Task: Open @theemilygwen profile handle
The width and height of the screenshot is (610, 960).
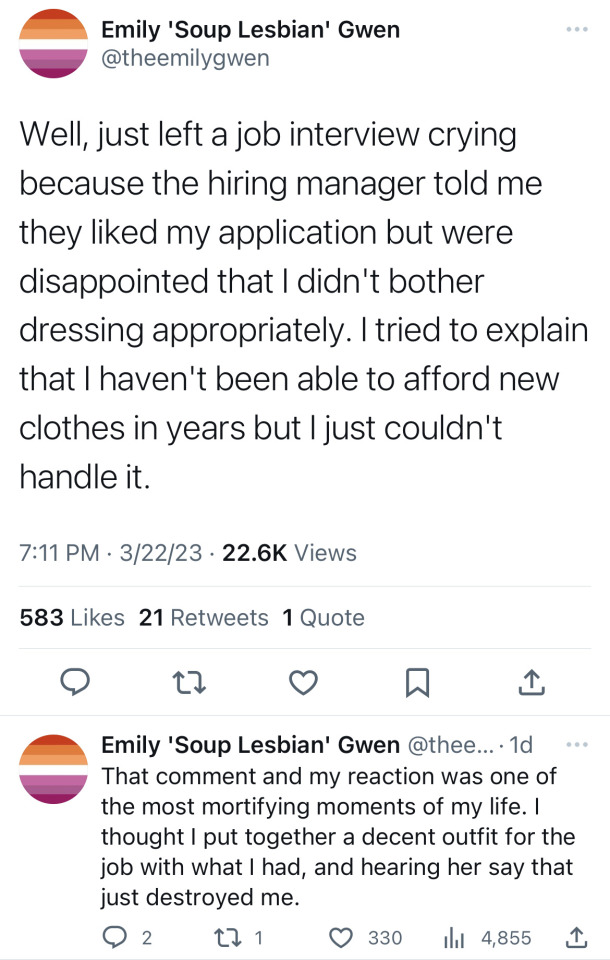Action: [185, 58]
